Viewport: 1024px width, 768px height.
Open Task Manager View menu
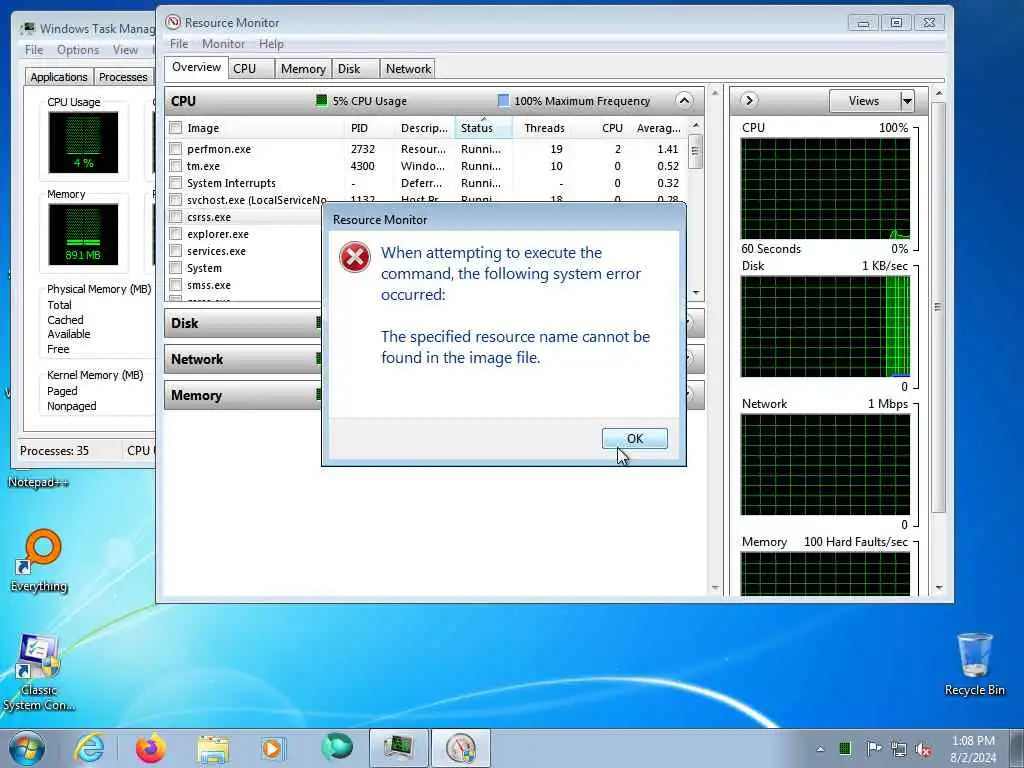coord(125,50)
